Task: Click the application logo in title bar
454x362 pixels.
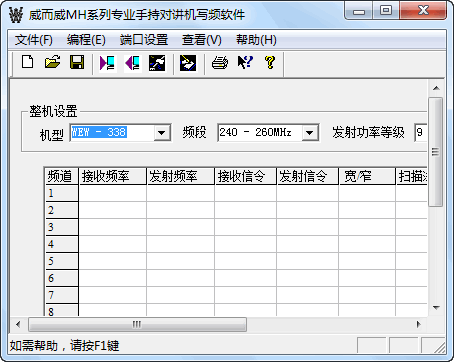Action: pyautogui.click(x=16, y=15)
